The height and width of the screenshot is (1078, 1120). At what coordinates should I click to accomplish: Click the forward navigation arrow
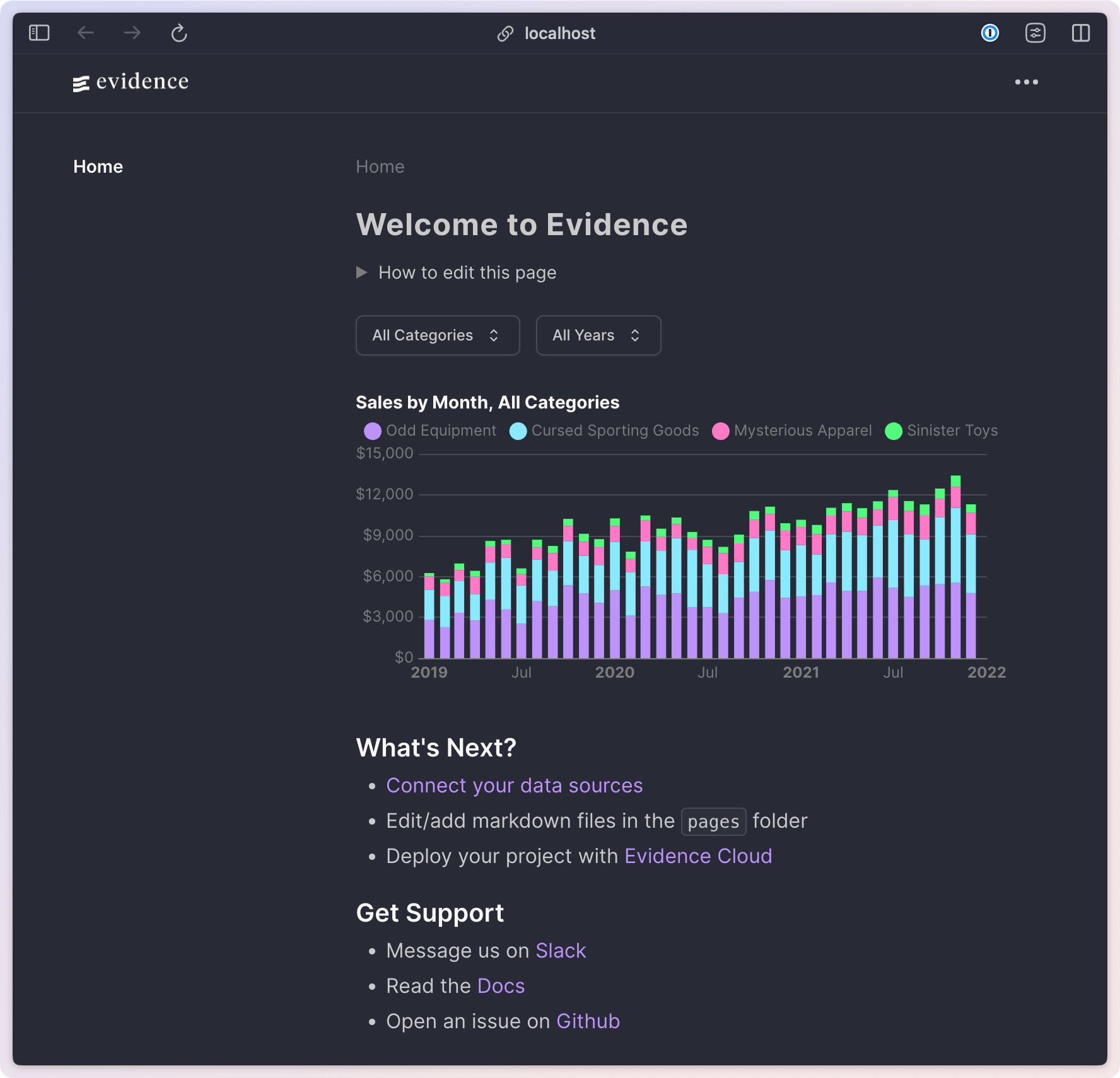coord(132,33)
